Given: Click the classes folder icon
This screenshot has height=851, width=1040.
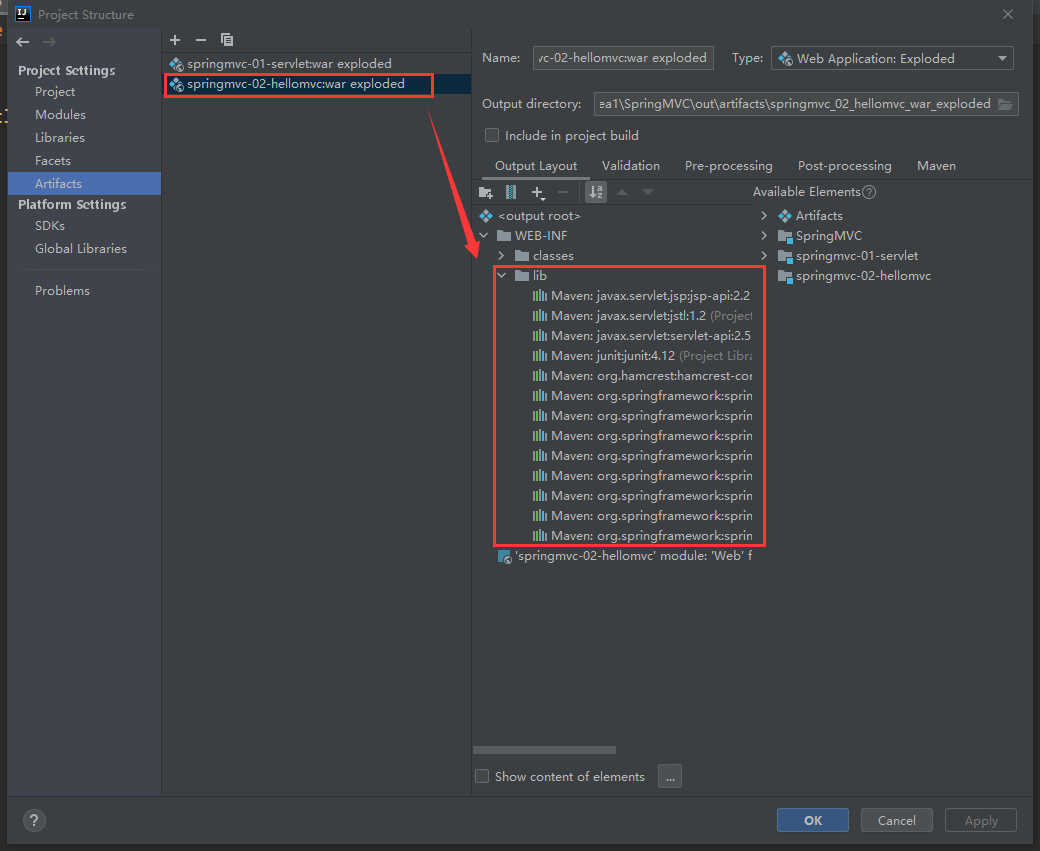Looking at the screenshot, I should coord(522,255).
